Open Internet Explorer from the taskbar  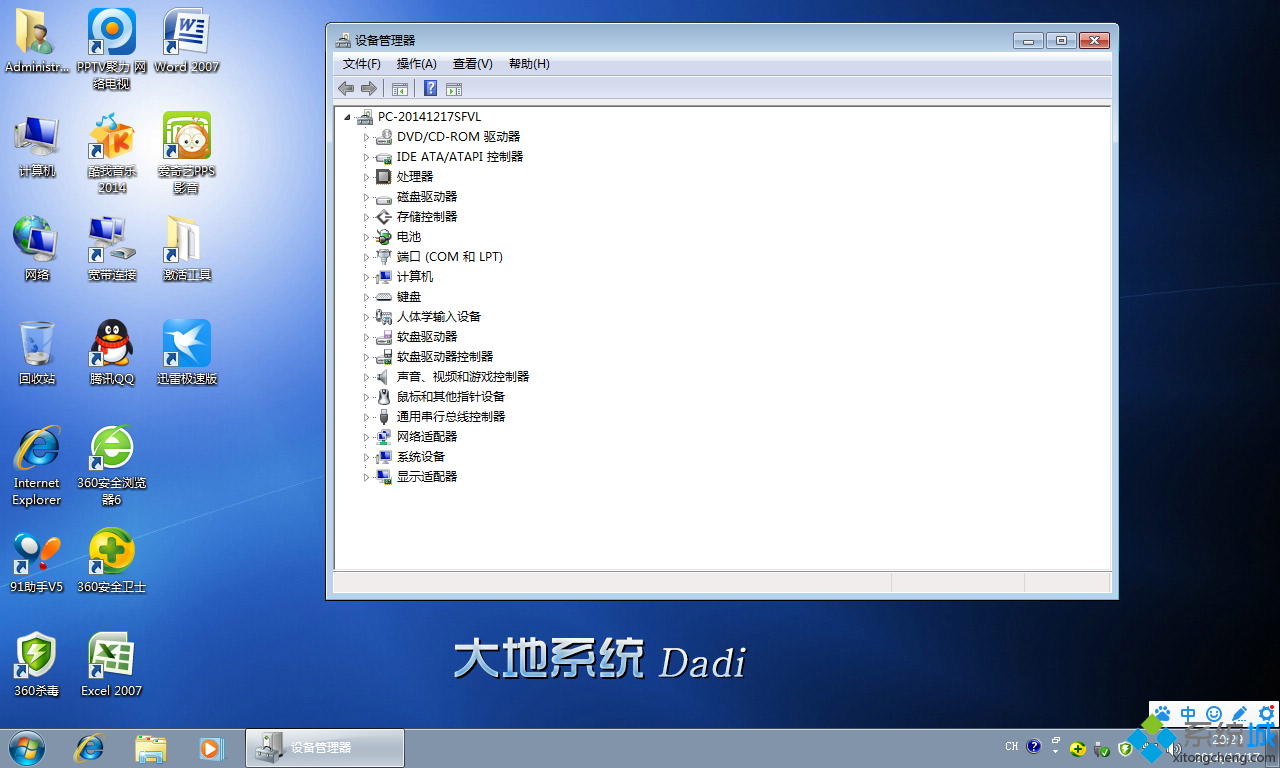tap(90, 748)
